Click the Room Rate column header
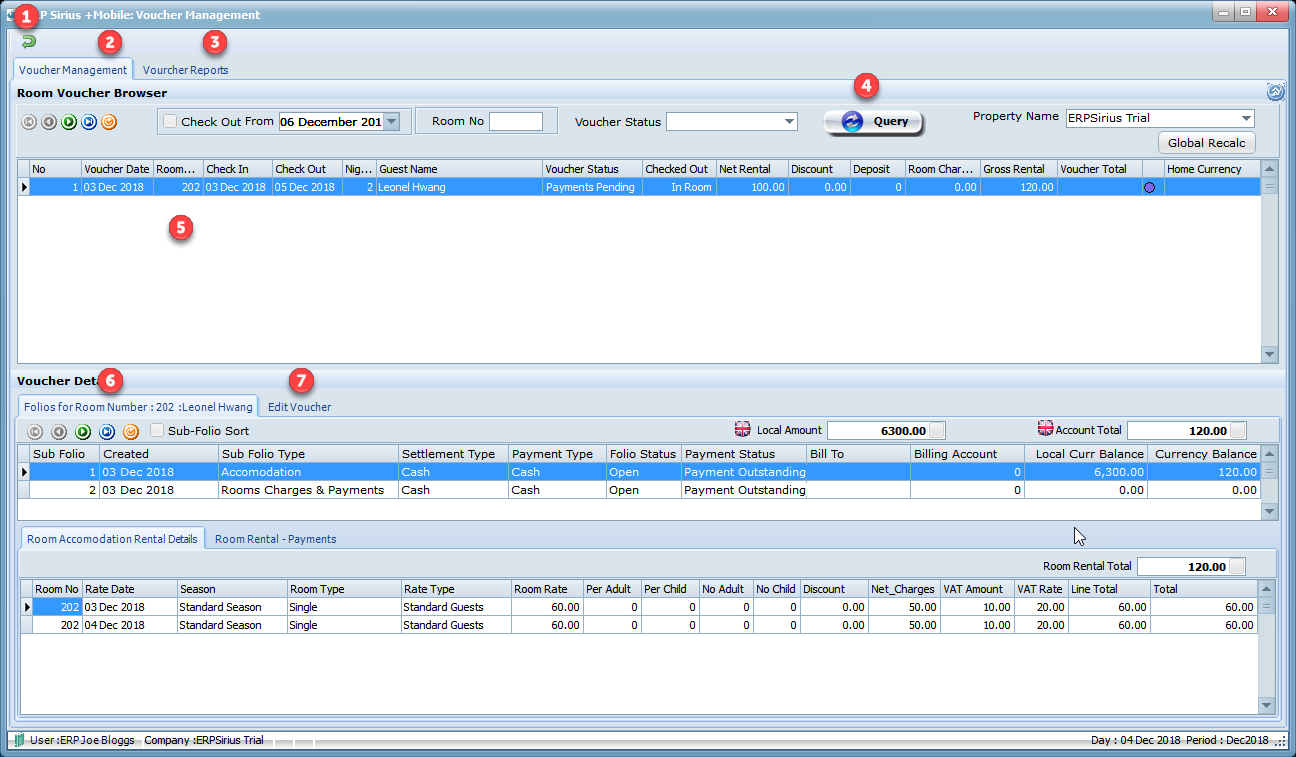This screenshot has width=1296, height=757. [x=547, y=589]
